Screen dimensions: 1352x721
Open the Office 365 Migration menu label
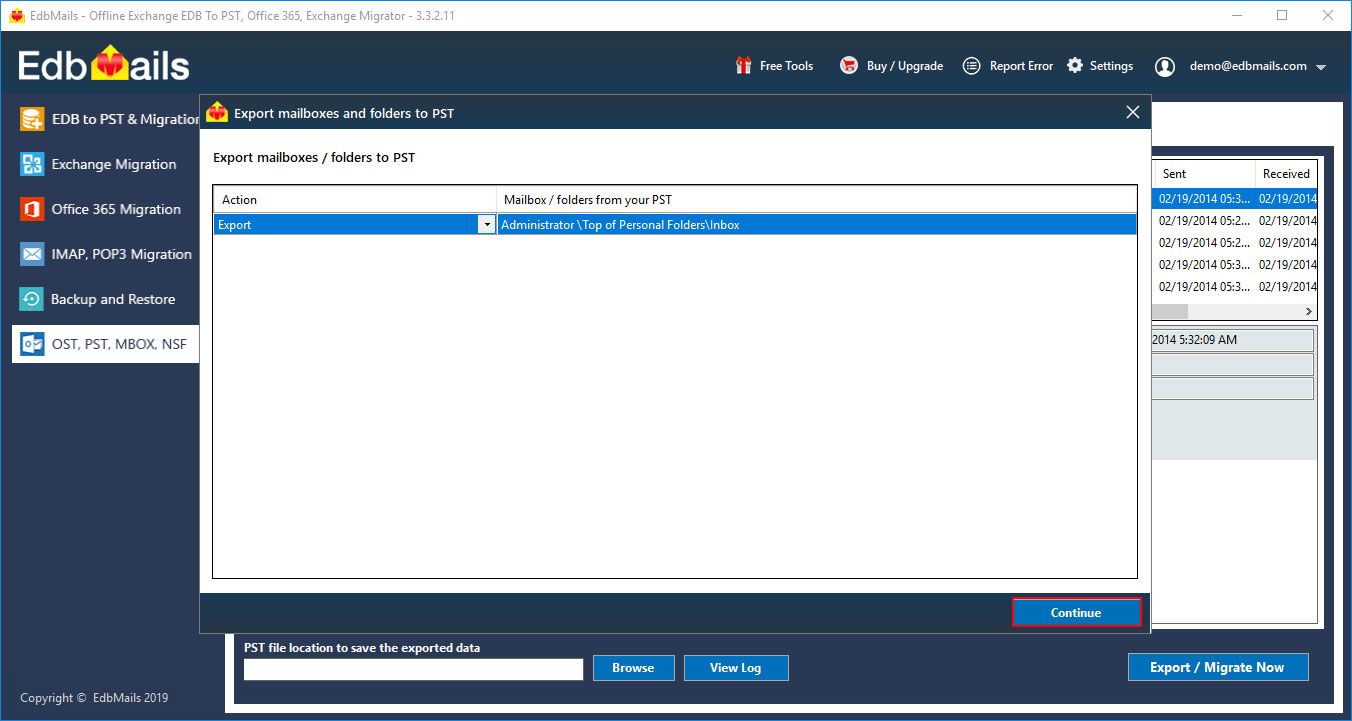coord(116,209)
